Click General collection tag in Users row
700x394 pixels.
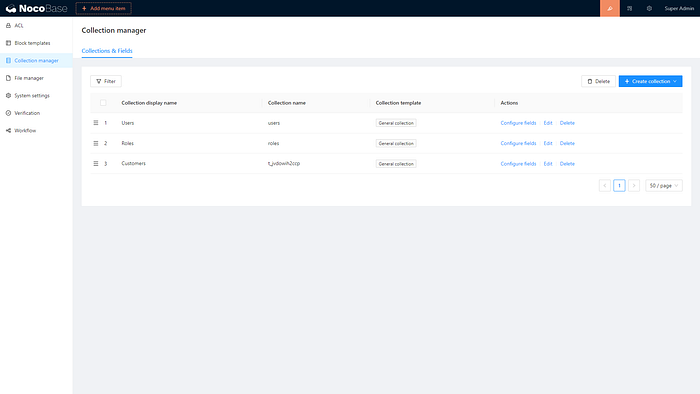396,123
